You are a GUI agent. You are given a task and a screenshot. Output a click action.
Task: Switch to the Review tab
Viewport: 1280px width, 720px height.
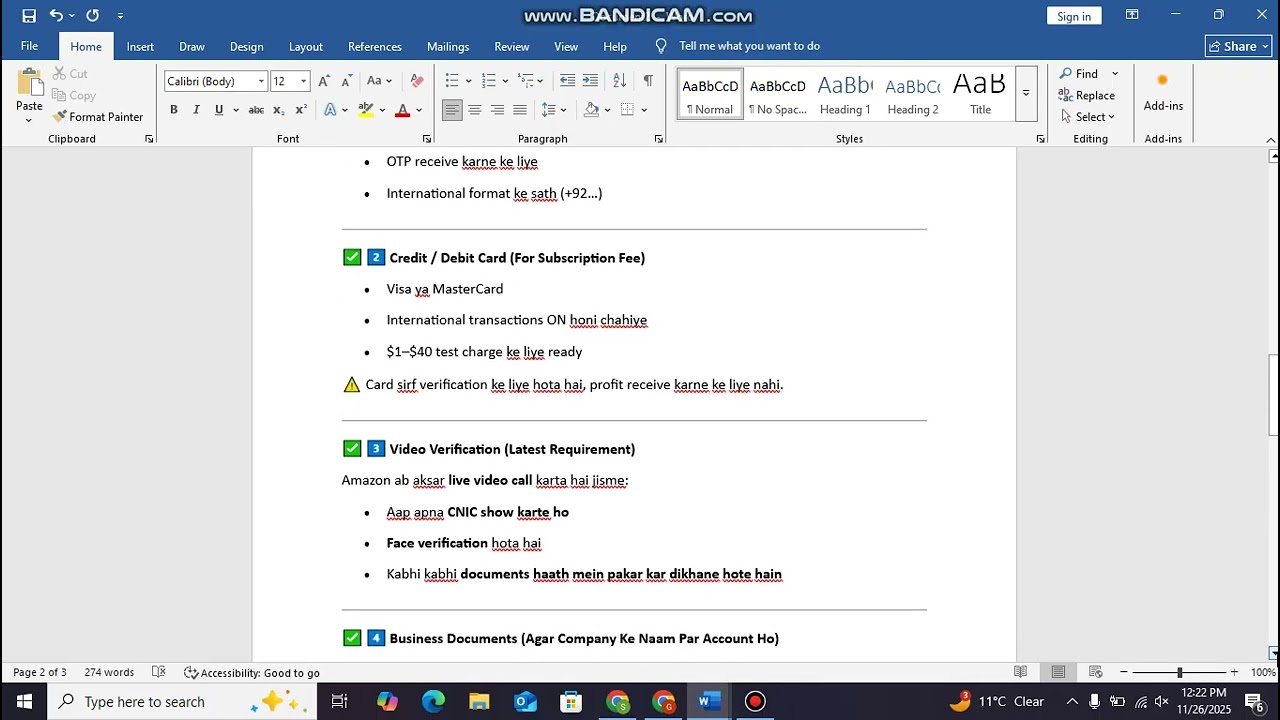click(x=511, y=46)
